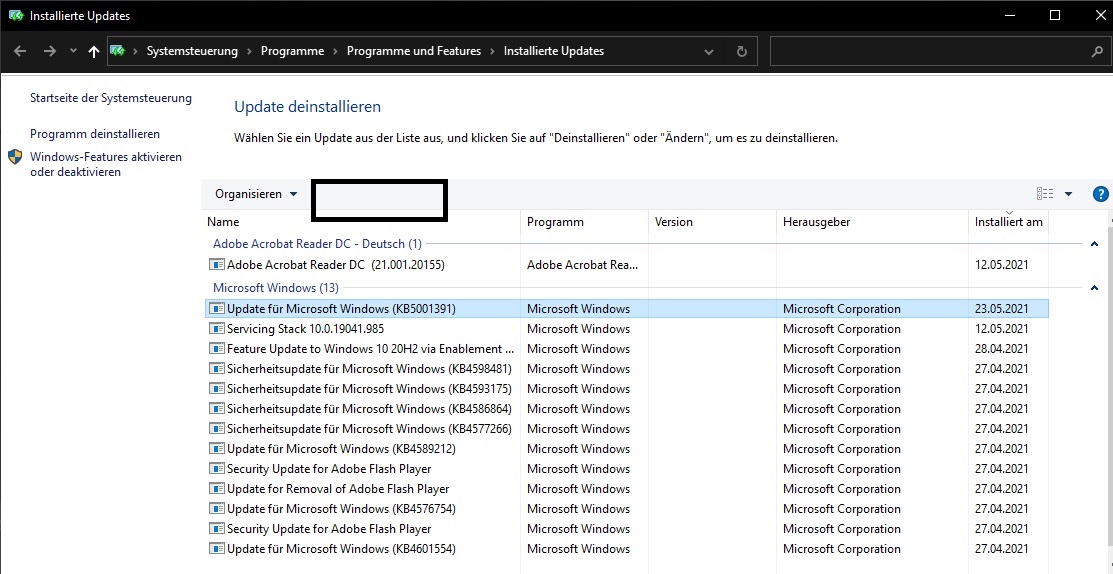Click 23.05.2021 install date cell
The image size is (1113, 574).
point(1002,309)
